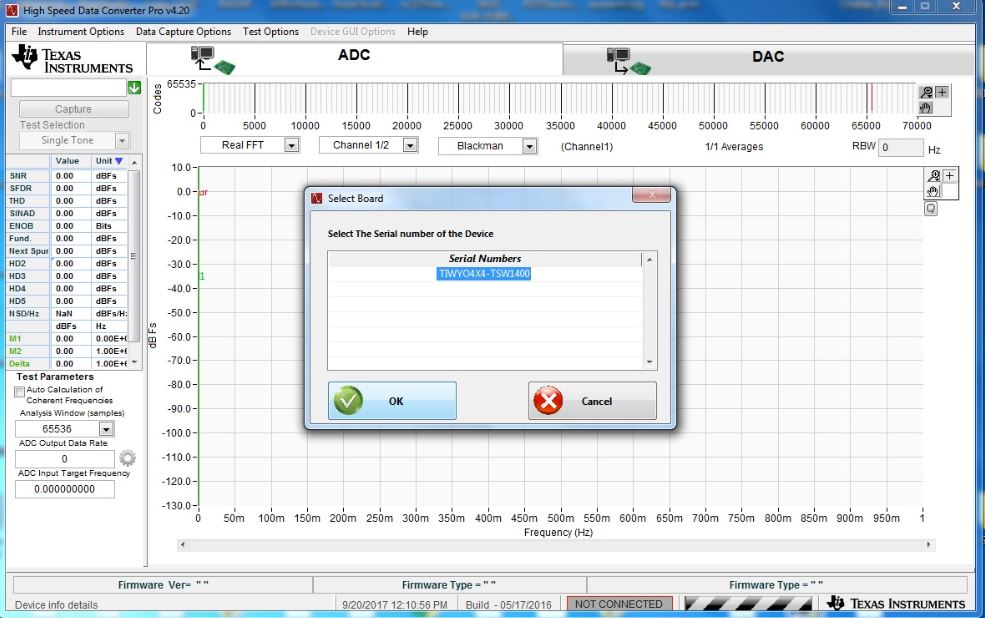Click the ENOB row label
Image resolution: width=985 pixels, height=618 pixels.
coord(21,226)
